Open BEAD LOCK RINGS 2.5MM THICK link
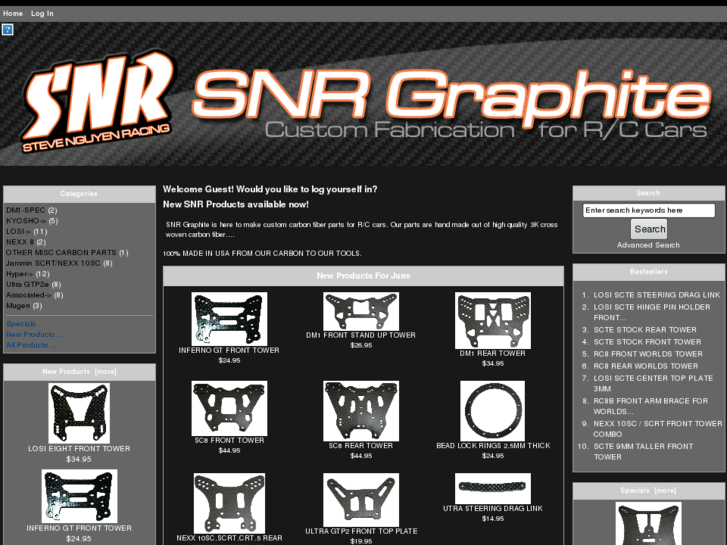The width and height of the screenshot is (727, 545). [x=493, y=446]
